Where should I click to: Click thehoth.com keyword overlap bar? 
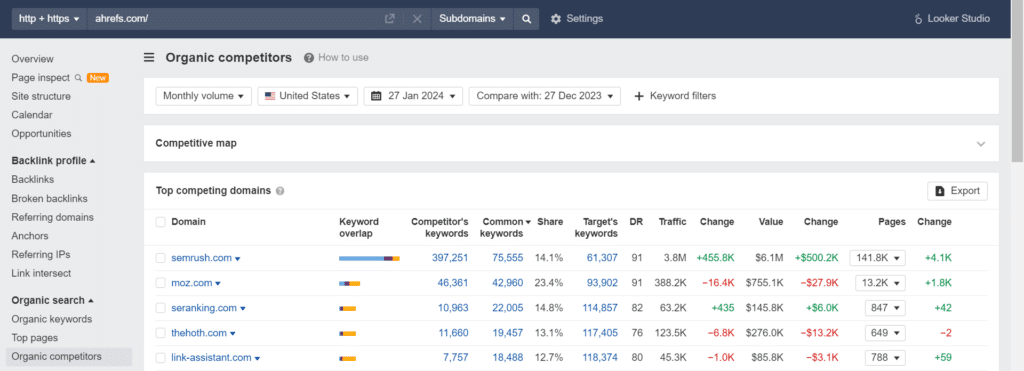click(x=347, y=334)
